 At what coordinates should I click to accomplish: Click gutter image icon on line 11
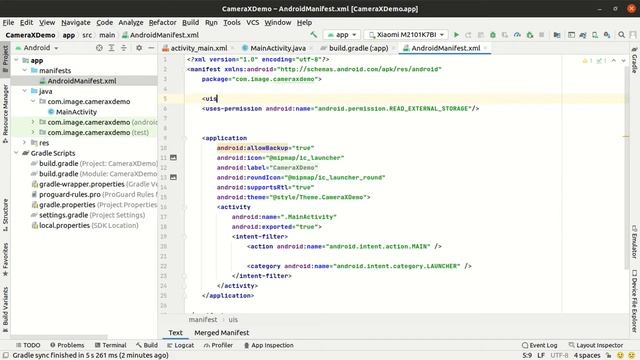click(173, 158)
